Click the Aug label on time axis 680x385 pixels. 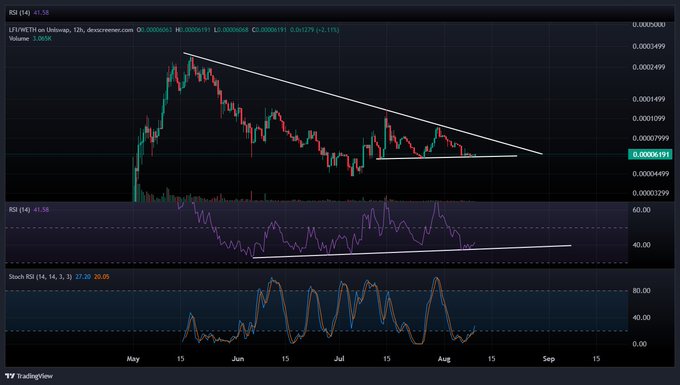tap(444, 359)
